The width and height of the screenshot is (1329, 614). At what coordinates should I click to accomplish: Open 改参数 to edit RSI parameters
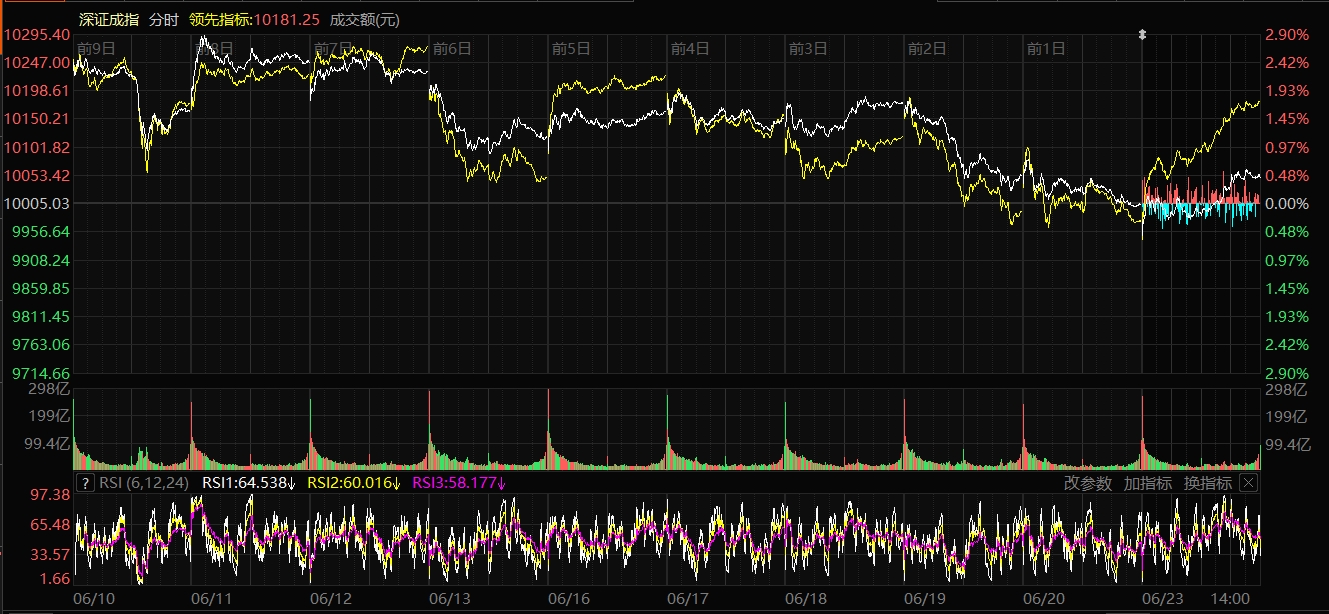[x=1087, y=483]
